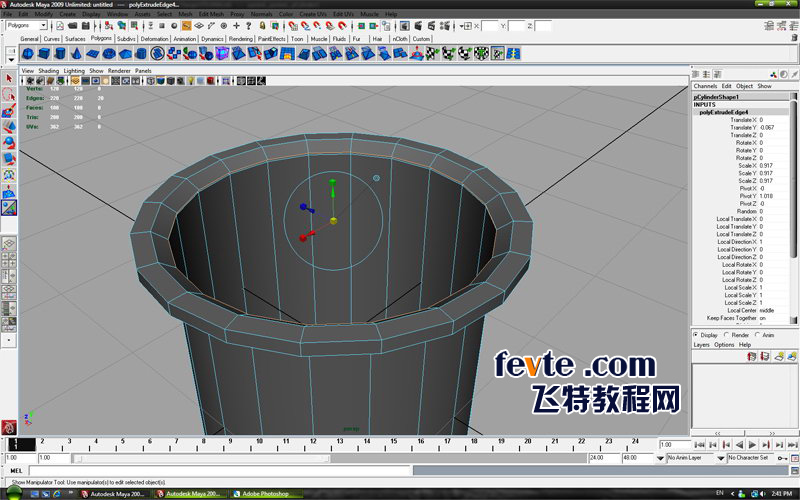Open the Polygons menu set dropdown

27,26
